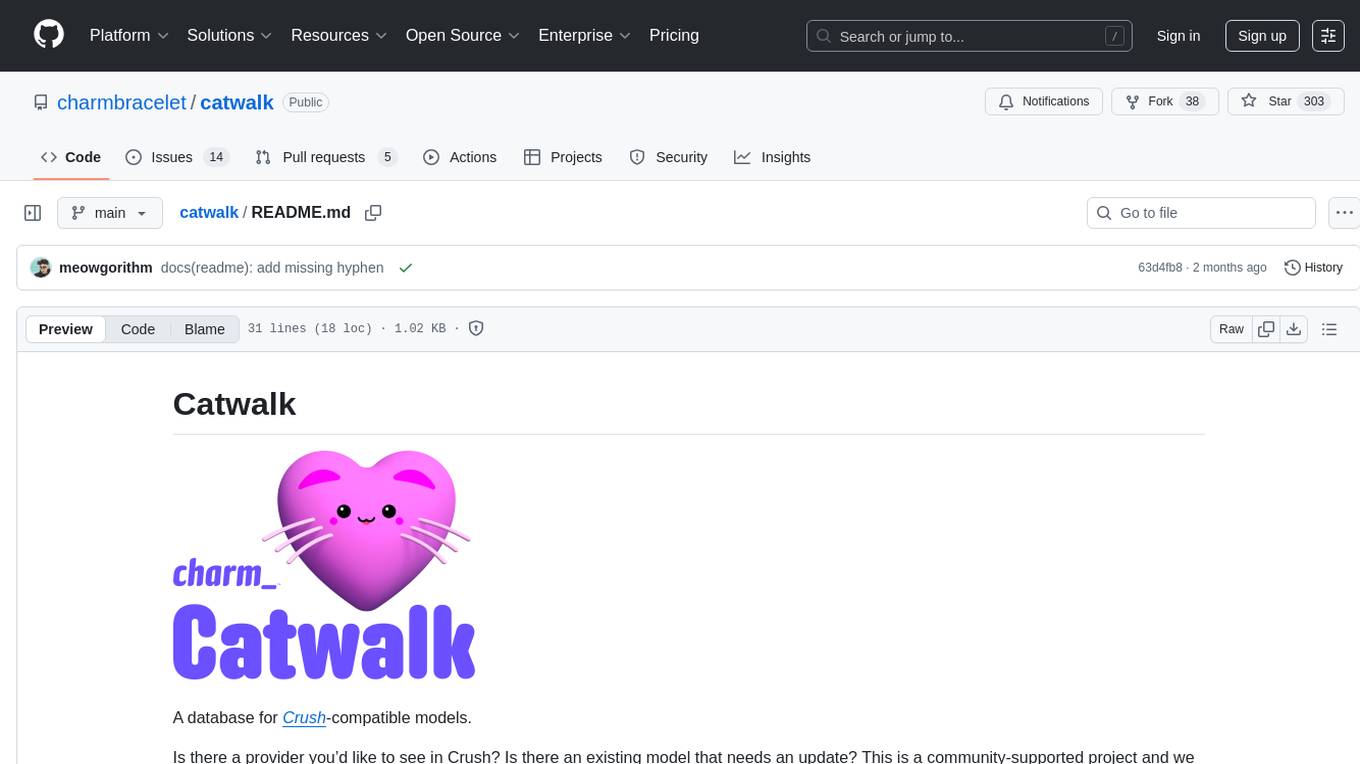Open the main branch selector
This screenshot has width=1360, height=764.
[110, 213]
